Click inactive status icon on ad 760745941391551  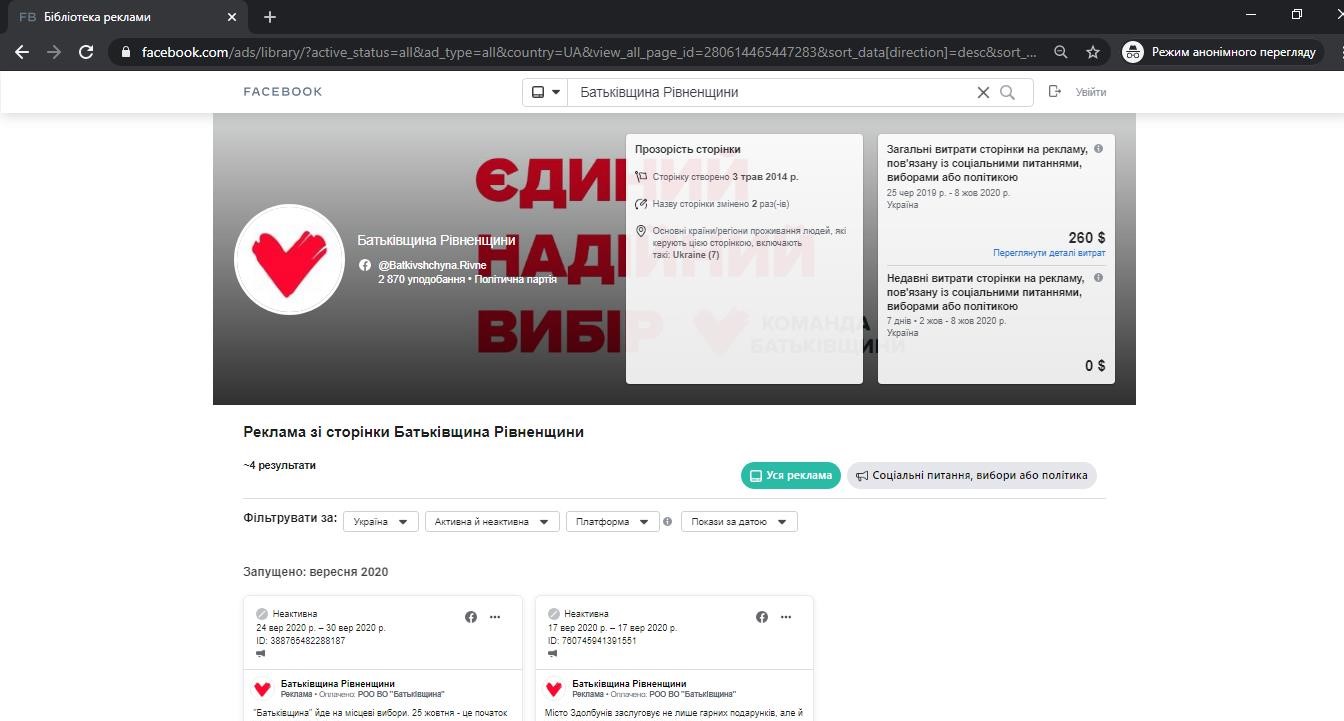tap(554, 614)
